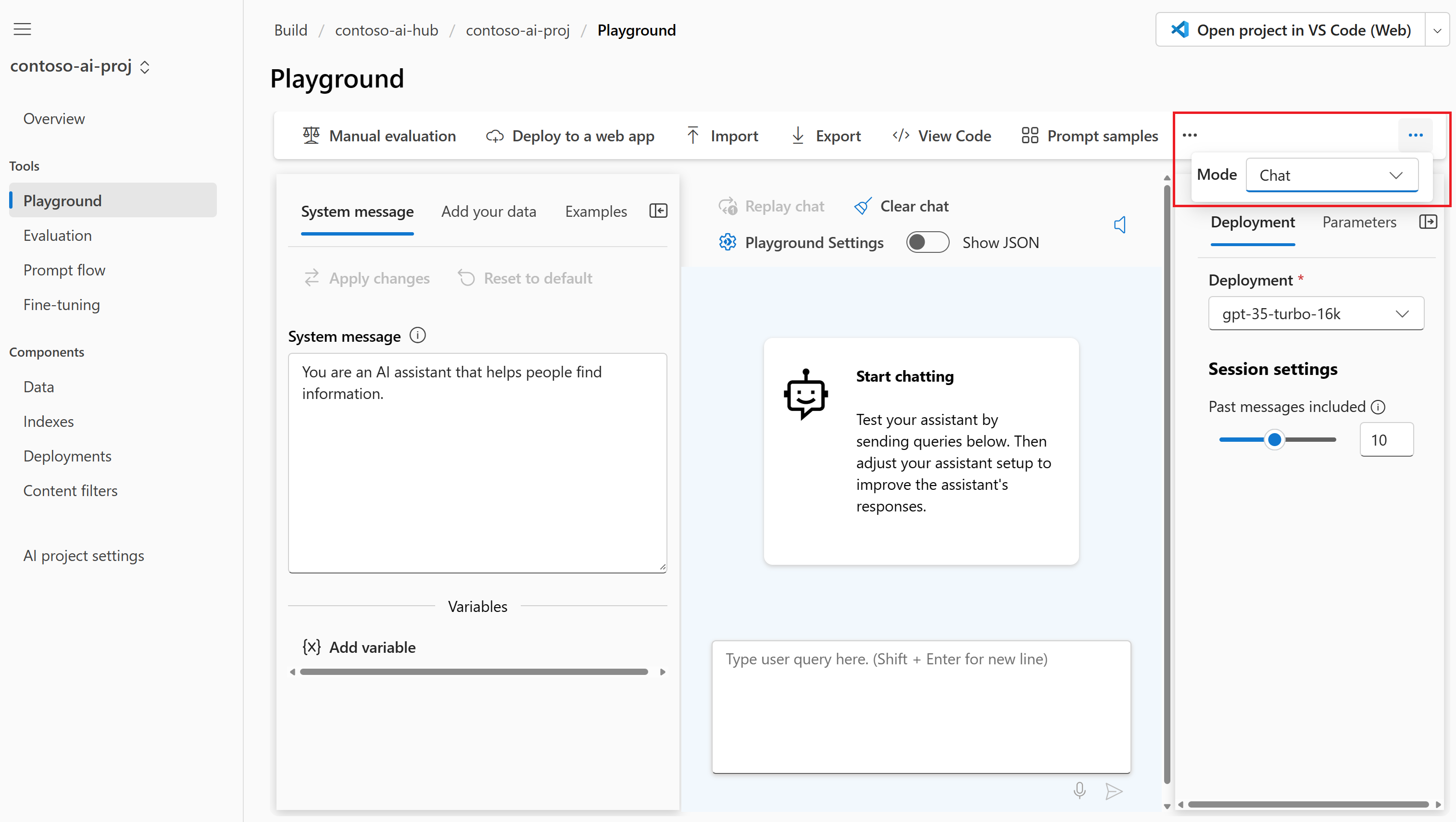This screenshot has height=822, width=1456.
Task: Click the Clear chat broom icon
Action: [x=863, y=206]
